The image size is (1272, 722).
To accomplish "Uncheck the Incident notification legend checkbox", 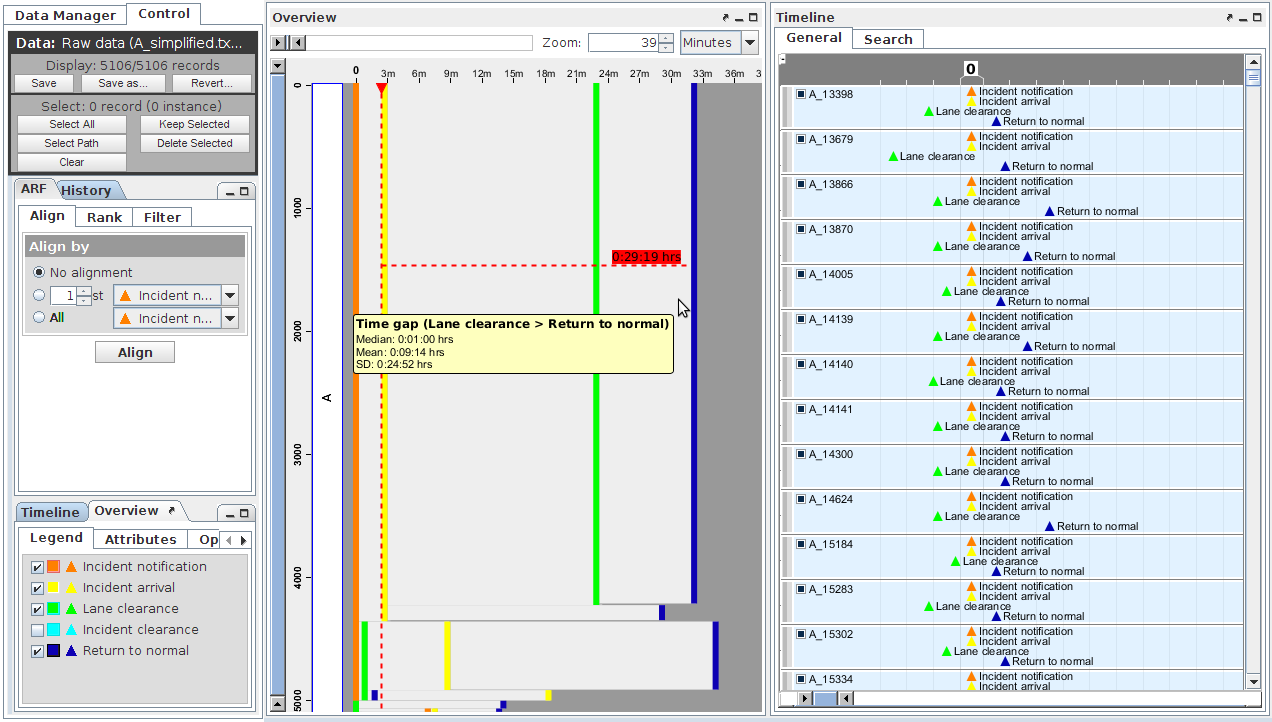I will coord(37,567).
